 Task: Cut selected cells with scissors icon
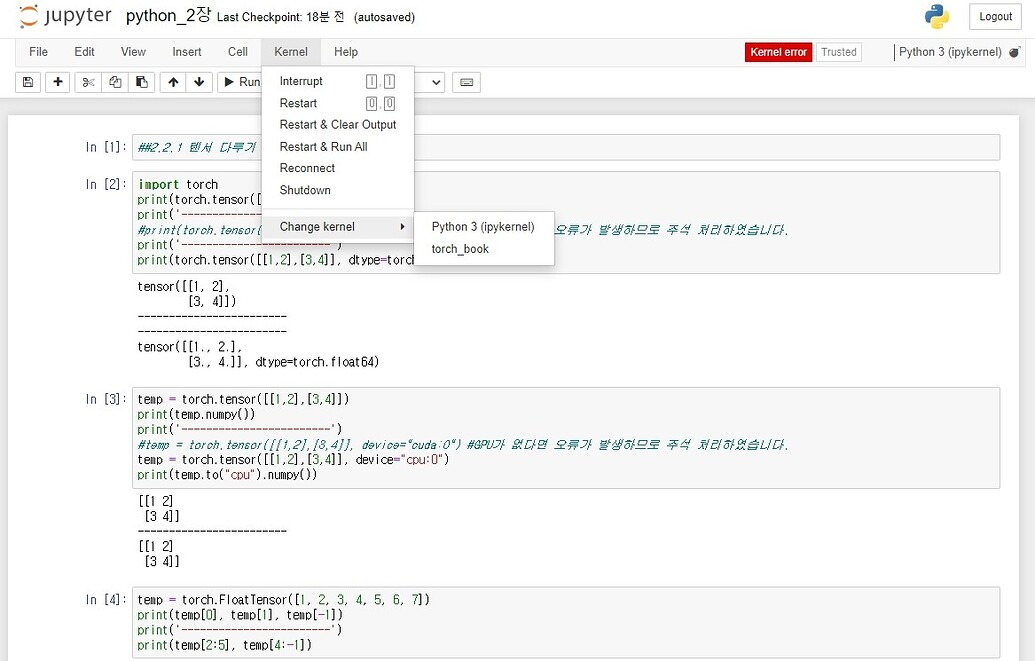(88, 82)
